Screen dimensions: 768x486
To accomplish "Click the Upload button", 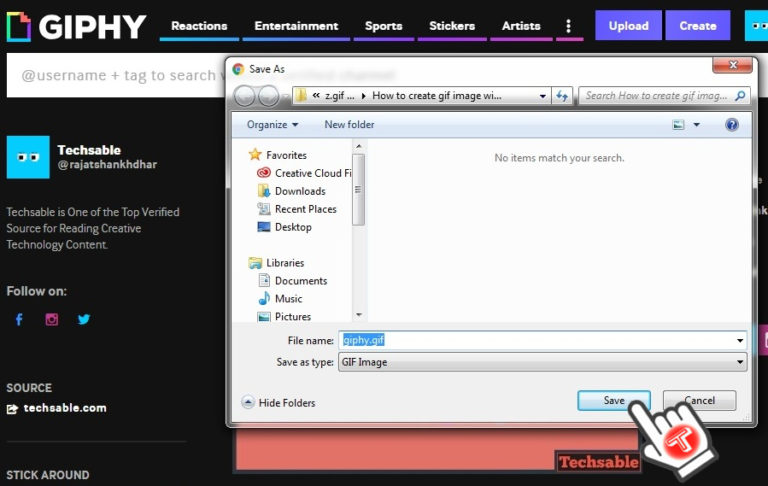I will (628, 25).
